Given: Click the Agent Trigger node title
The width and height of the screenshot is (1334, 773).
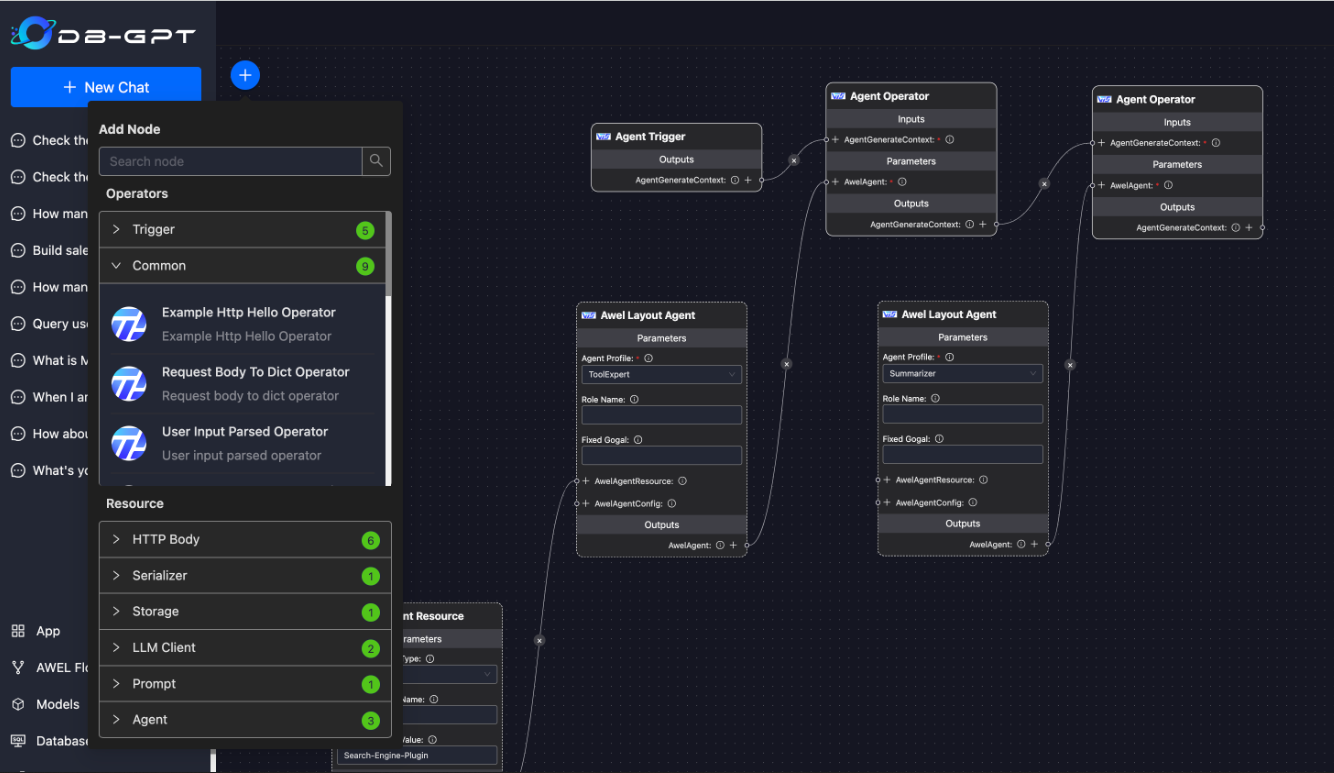Looking at the screenshot, I should tap(650, 137).
